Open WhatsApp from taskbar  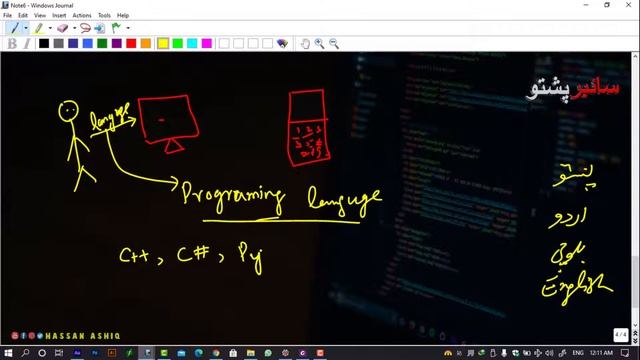(268, 353)
